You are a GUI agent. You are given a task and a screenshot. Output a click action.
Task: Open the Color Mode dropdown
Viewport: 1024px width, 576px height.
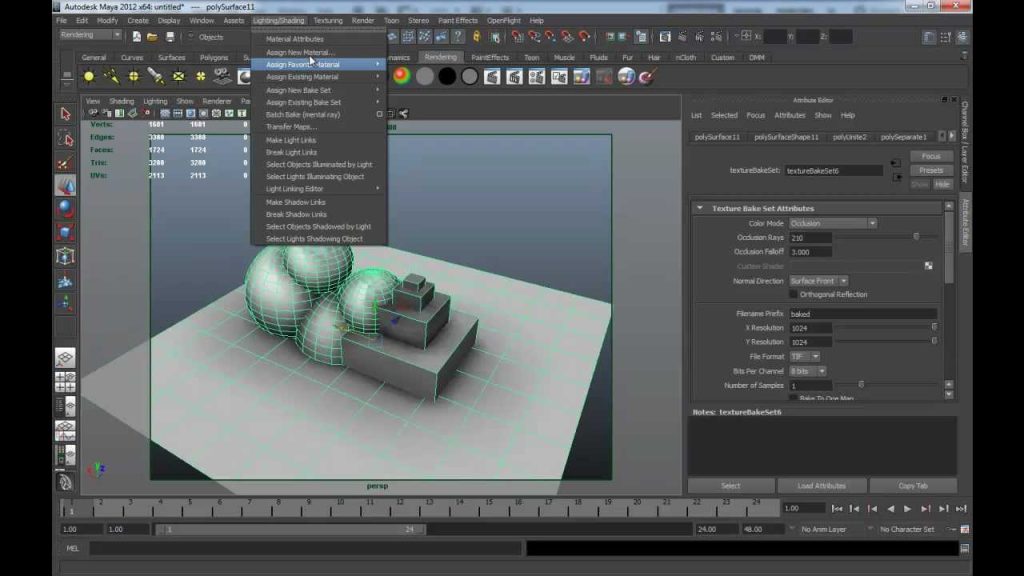coord(833,223)
